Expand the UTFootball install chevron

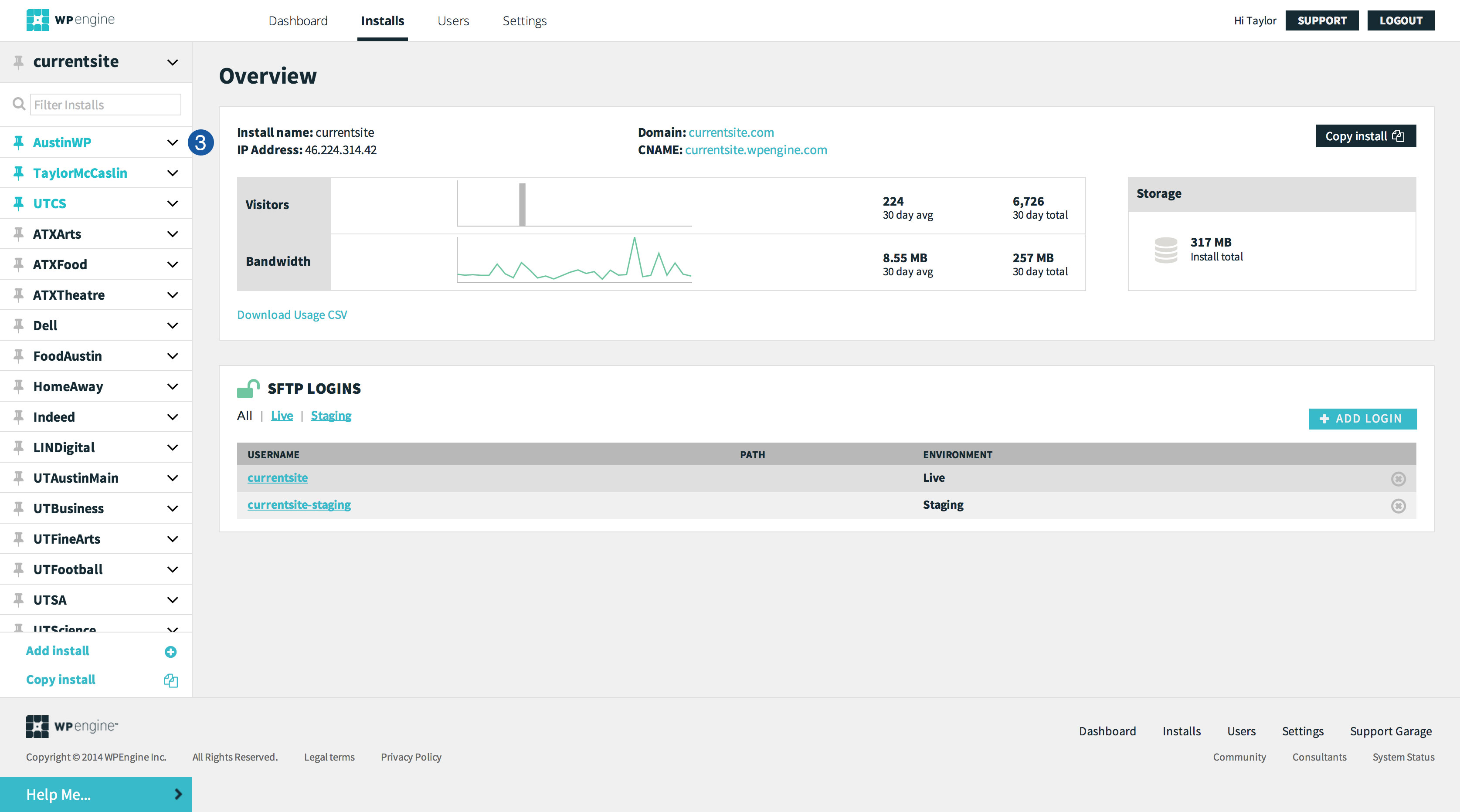(x=173, y=570)
